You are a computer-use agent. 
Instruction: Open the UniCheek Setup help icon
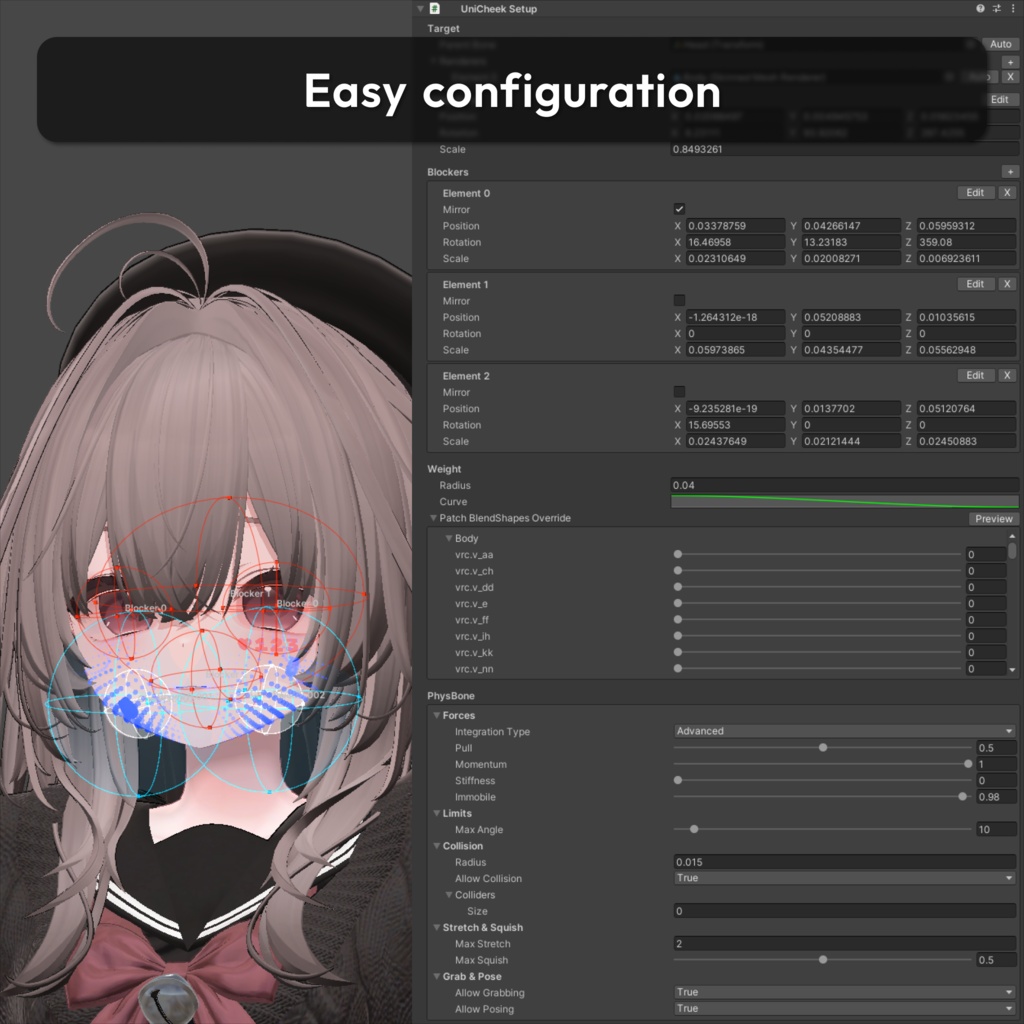coord(980,8)
